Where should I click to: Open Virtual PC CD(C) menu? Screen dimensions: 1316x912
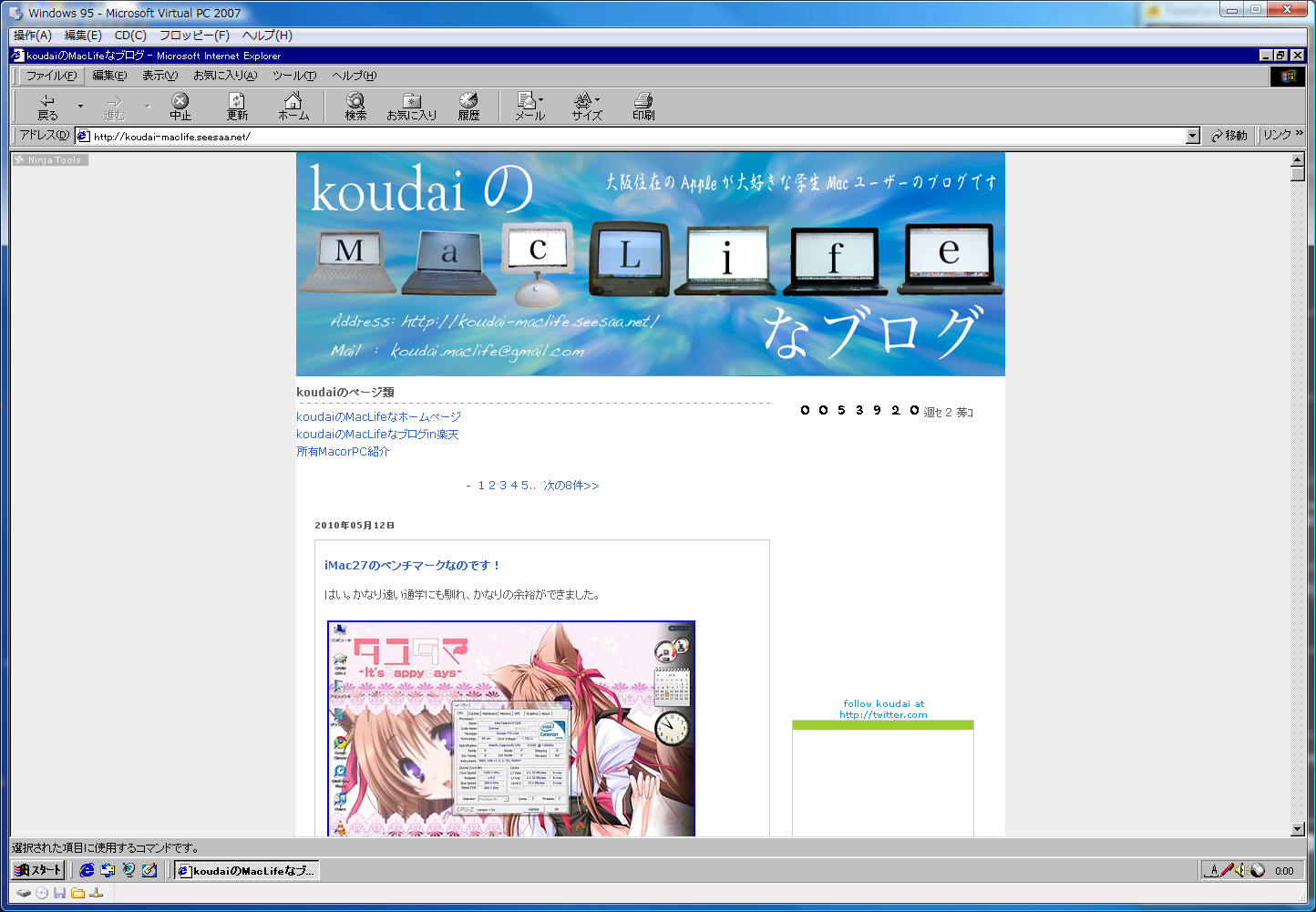click(x=130, y=36)
